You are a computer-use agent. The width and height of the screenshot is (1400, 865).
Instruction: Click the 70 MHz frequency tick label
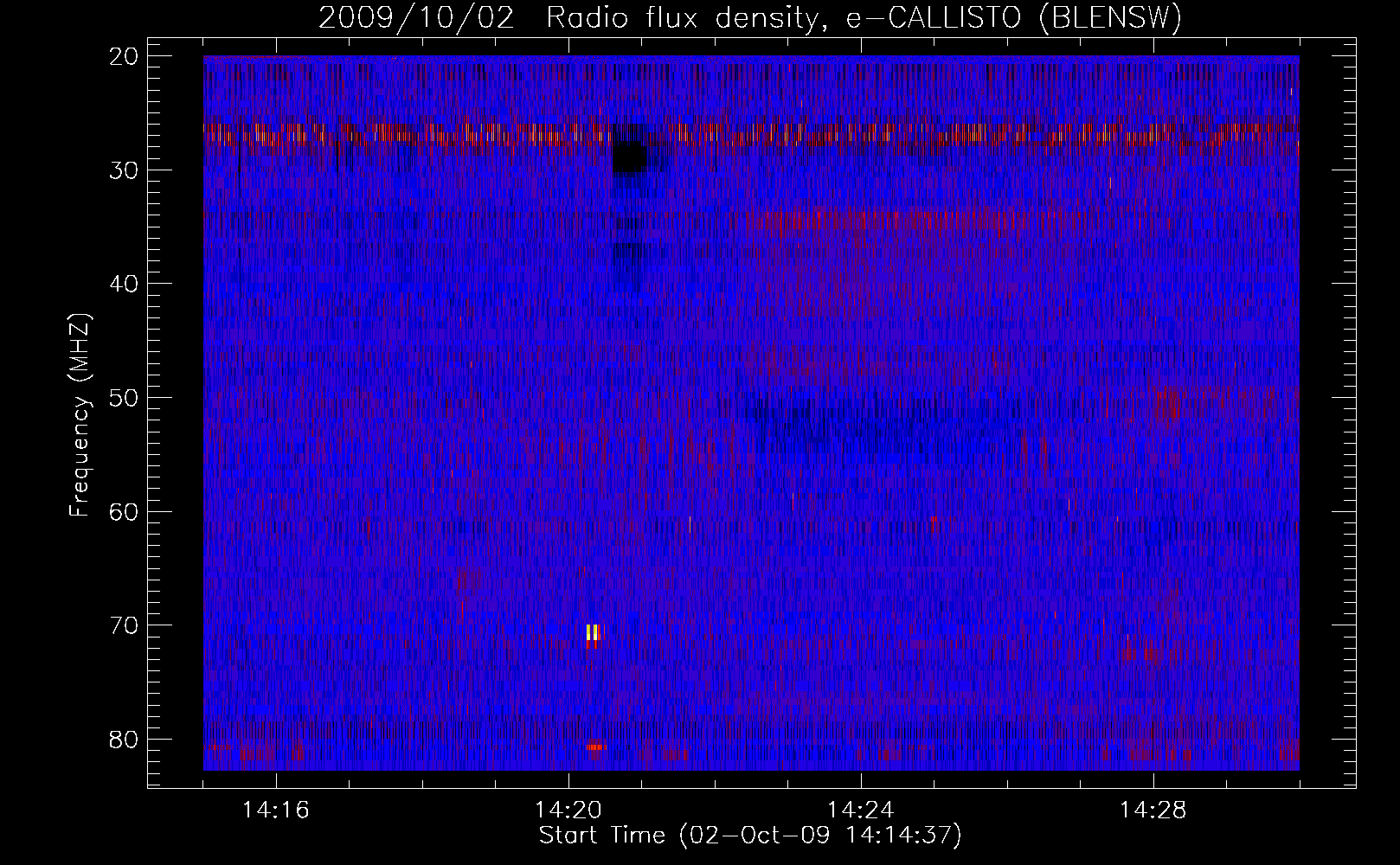coord(125,625)
